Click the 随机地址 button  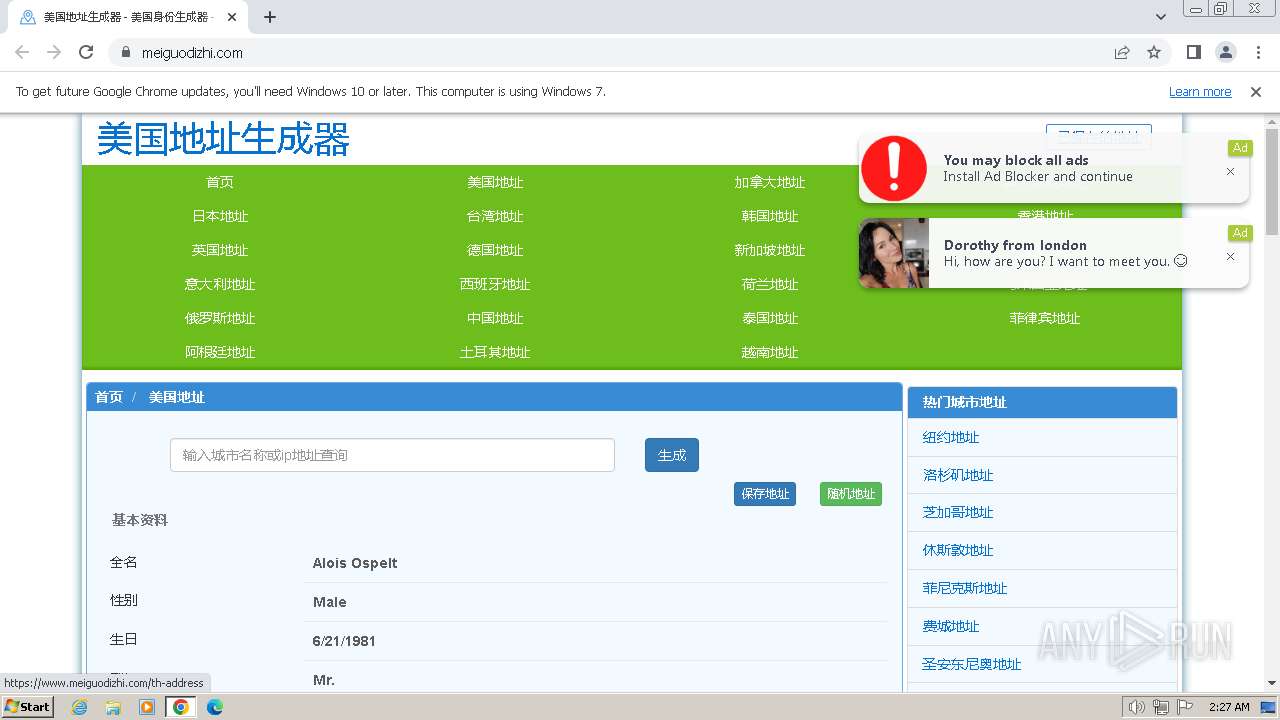click(x=851, y=494)
